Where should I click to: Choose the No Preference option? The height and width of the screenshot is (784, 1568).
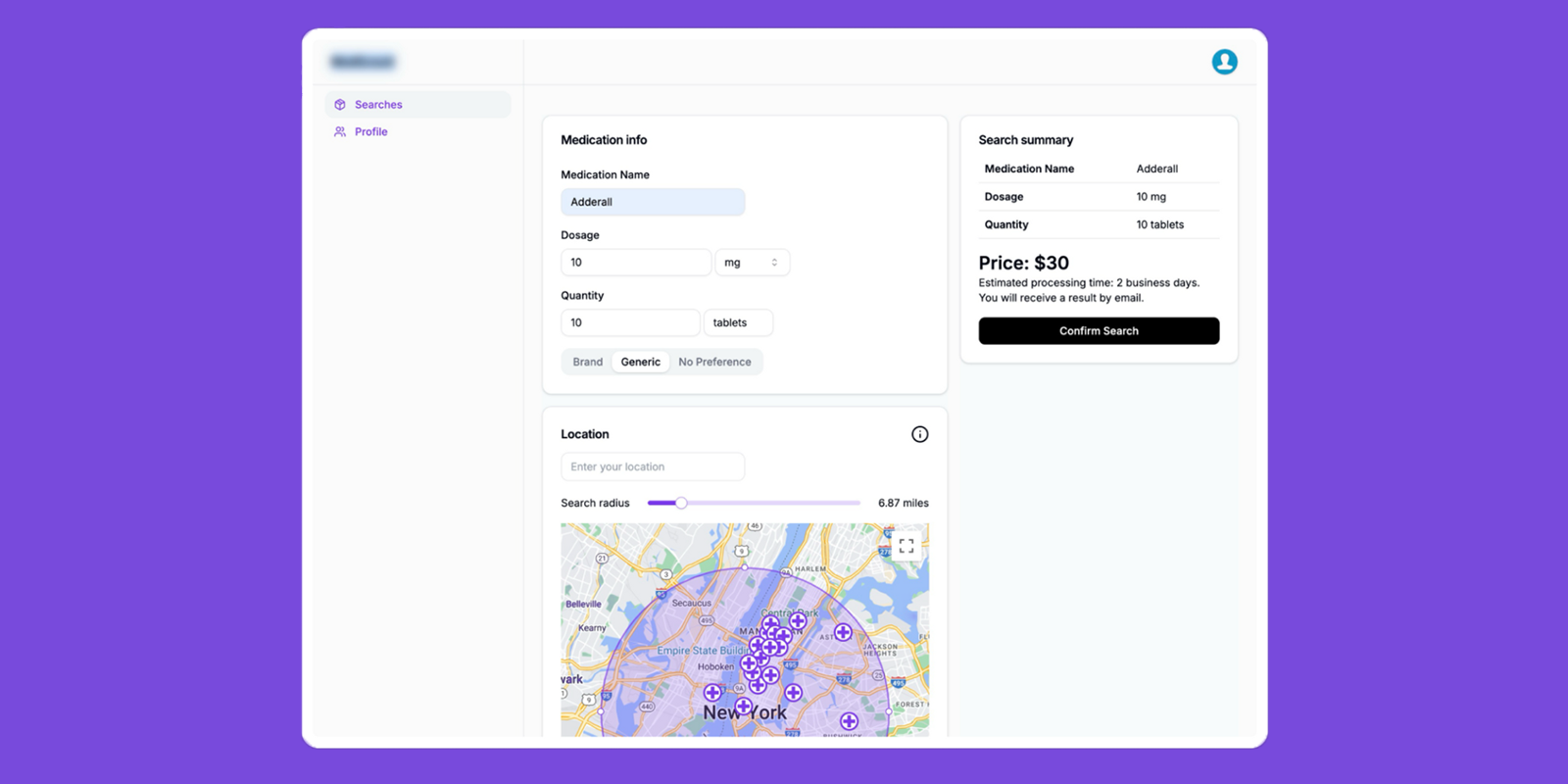714,362
